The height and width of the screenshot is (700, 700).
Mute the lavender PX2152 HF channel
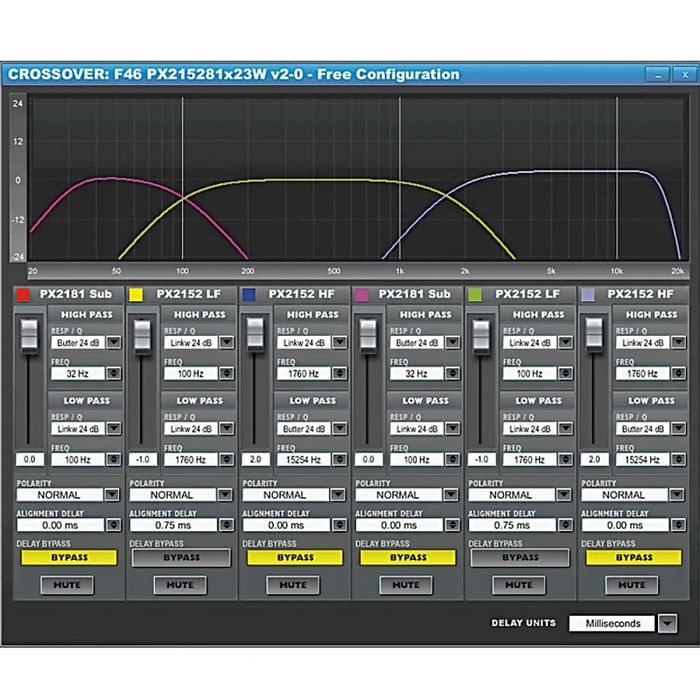click(632, 585)
